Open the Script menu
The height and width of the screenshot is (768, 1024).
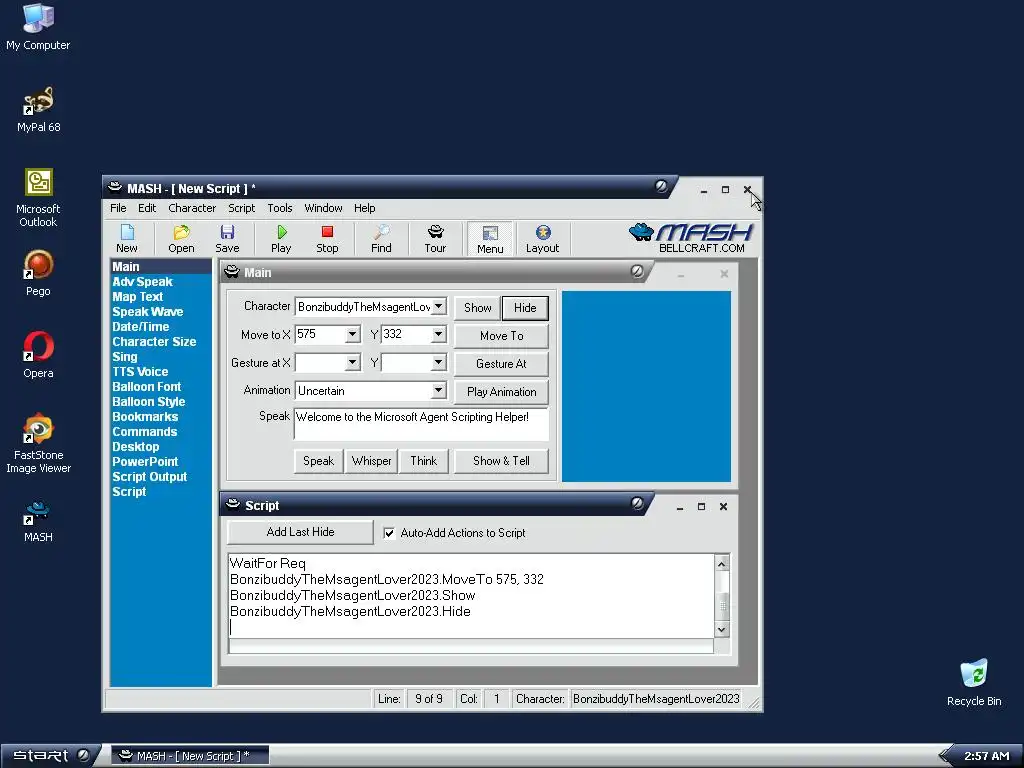click(x=242, y=208)
